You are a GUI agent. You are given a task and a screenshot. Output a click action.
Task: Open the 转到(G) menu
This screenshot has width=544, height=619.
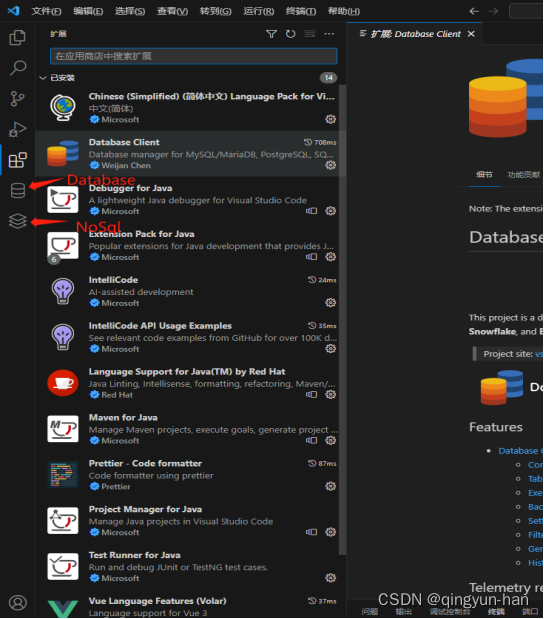tap(216, 11)
